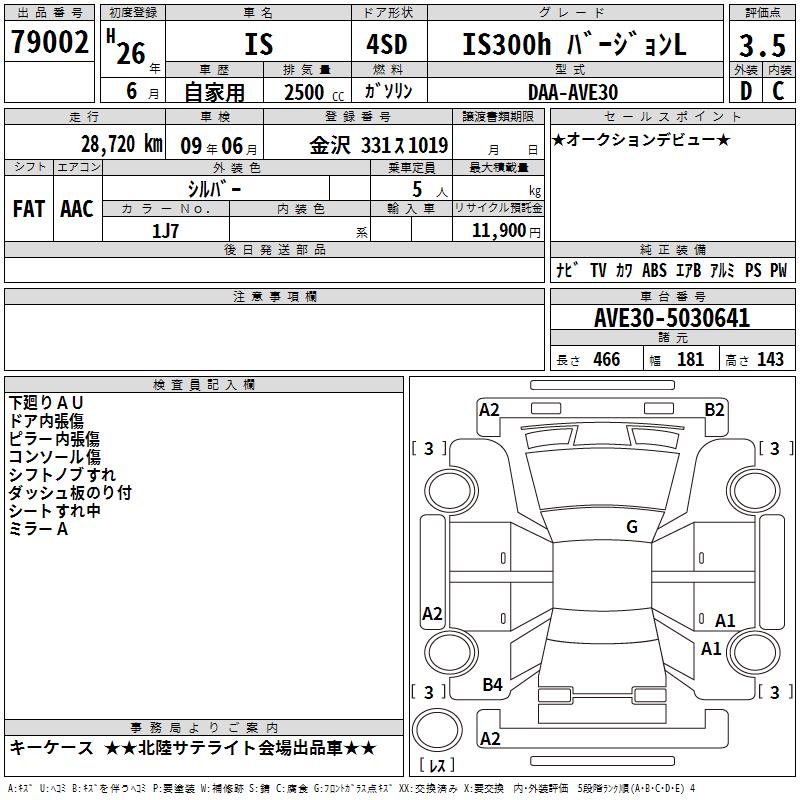Click the B2 damage mark on car diagram
The image size is (800, 800).
714,409
